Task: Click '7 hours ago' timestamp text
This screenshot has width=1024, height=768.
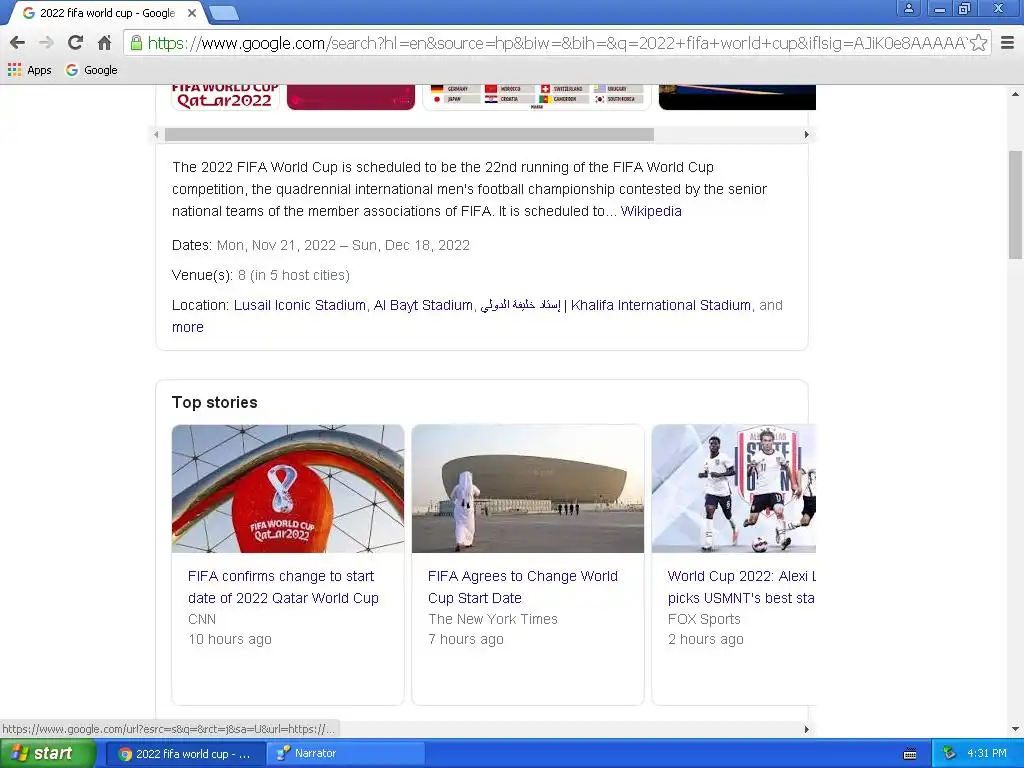Action: (466, 639)
